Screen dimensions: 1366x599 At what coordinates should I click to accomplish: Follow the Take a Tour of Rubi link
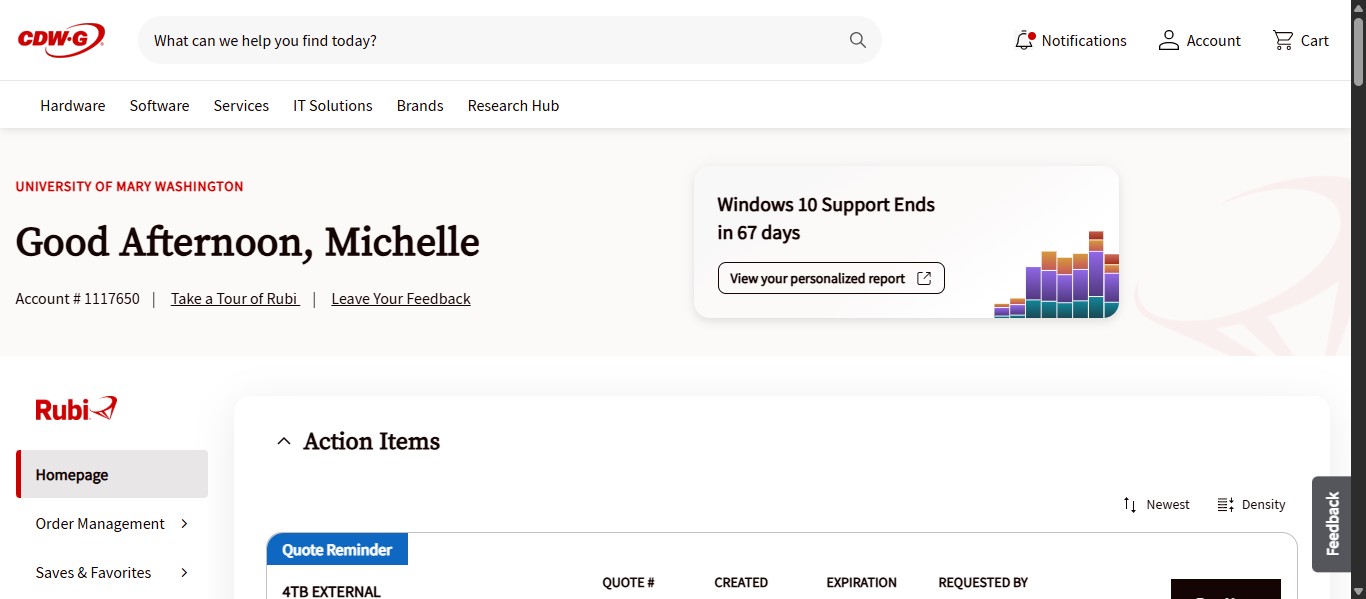(x=235, y=299)
